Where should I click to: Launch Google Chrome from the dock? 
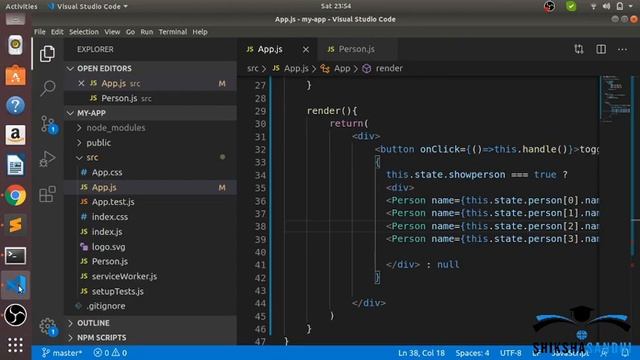(15, 196)
